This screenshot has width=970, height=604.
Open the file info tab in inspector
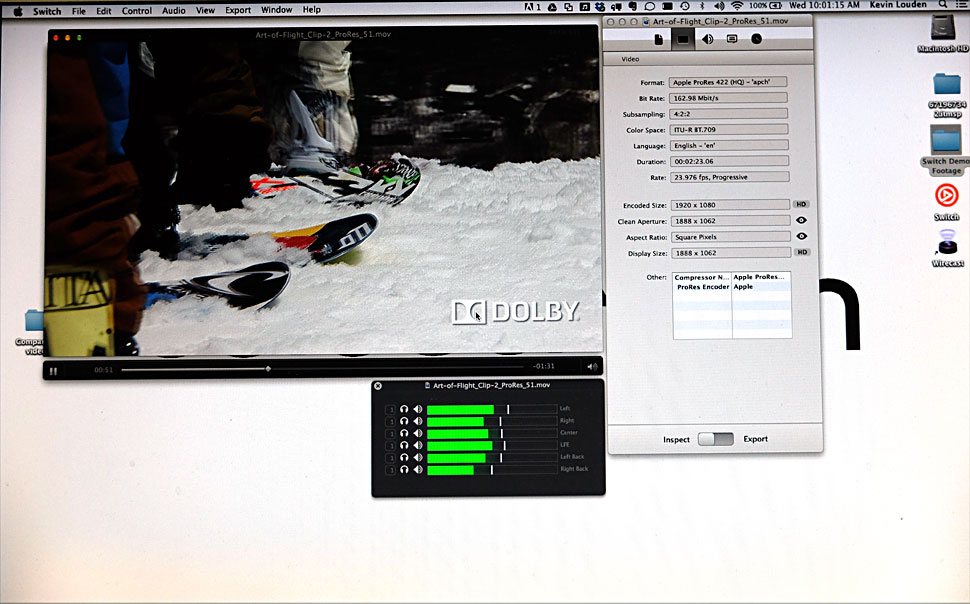pos(659,39)
